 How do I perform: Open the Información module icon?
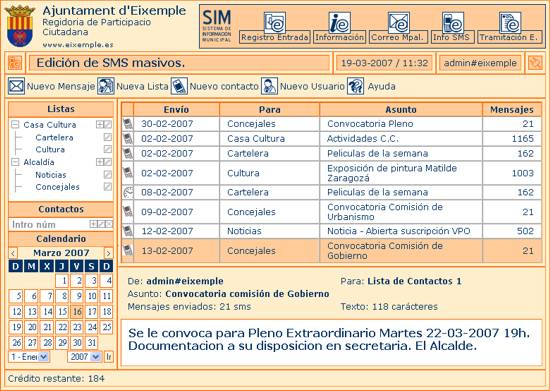pyautogui.click(x=339, y=22)
